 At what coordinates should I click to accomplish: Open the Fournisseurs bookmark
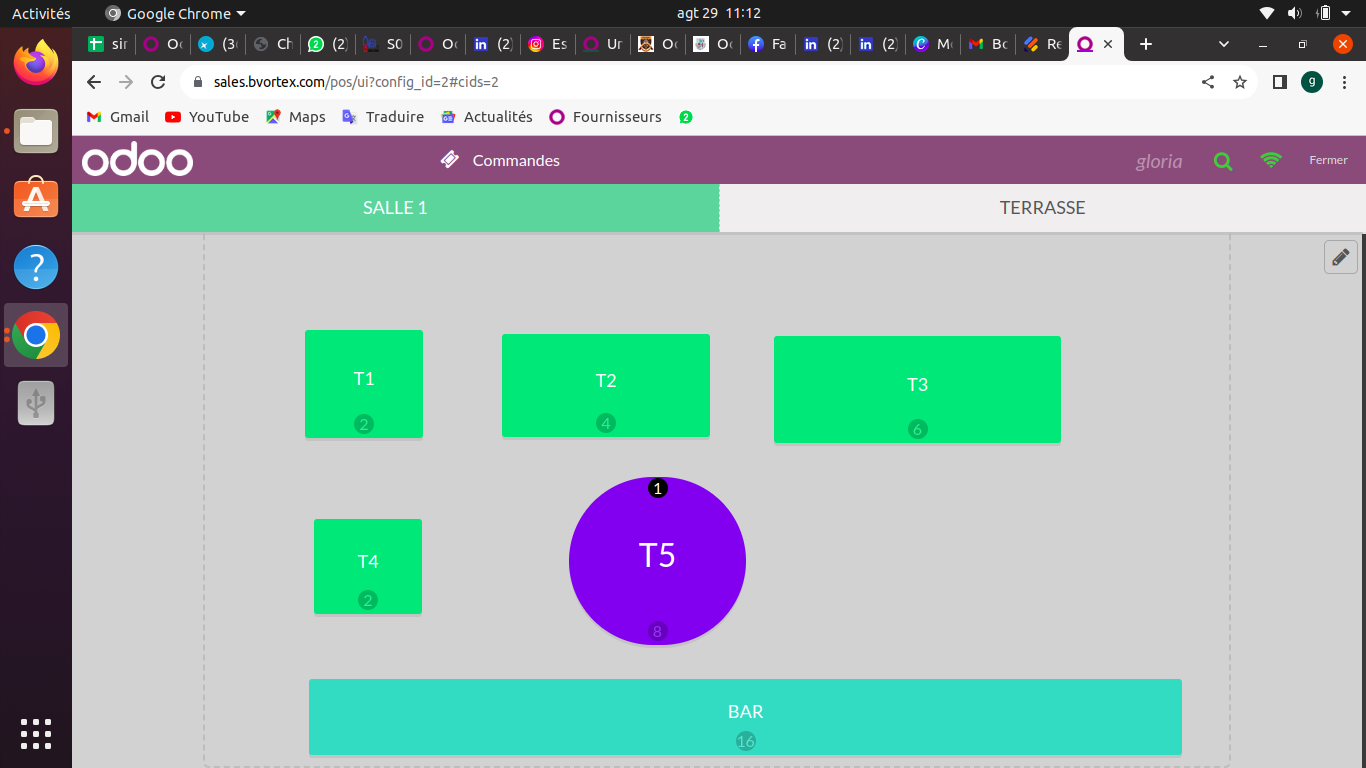coord(605,117)
